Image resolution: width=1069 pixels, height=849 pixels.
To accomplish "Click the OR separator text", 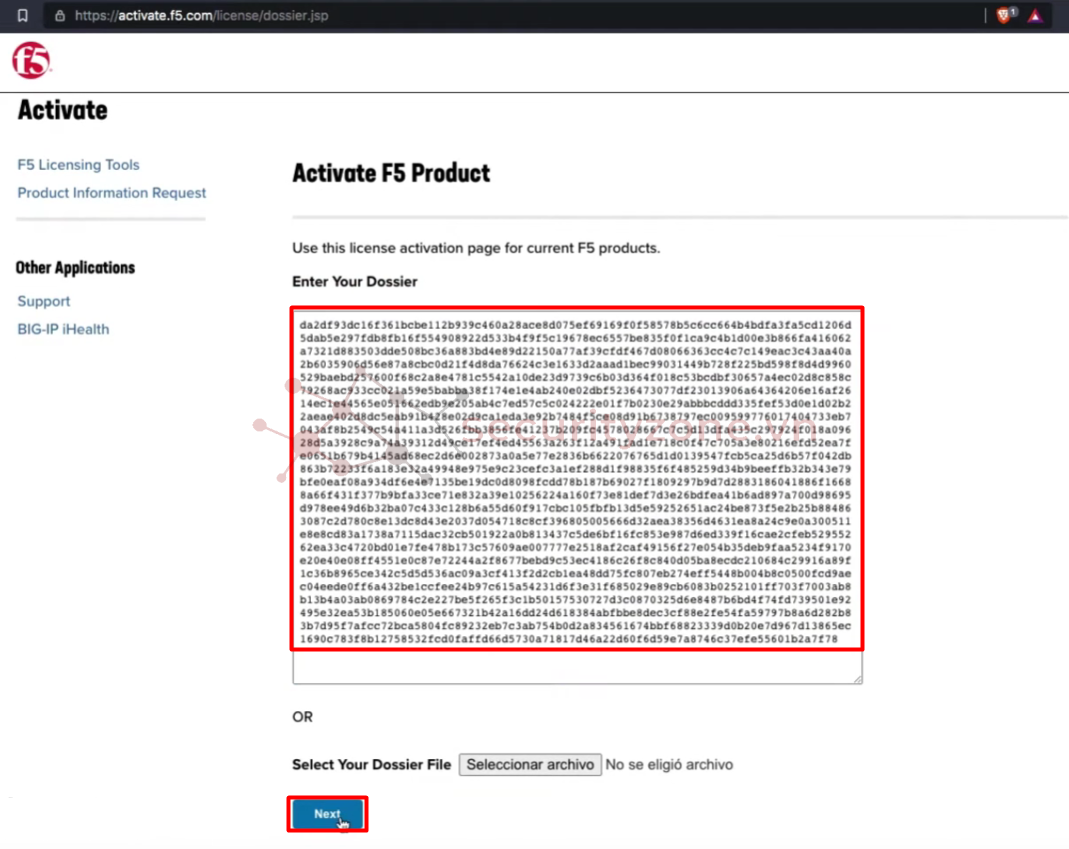I will pos(303,717).
